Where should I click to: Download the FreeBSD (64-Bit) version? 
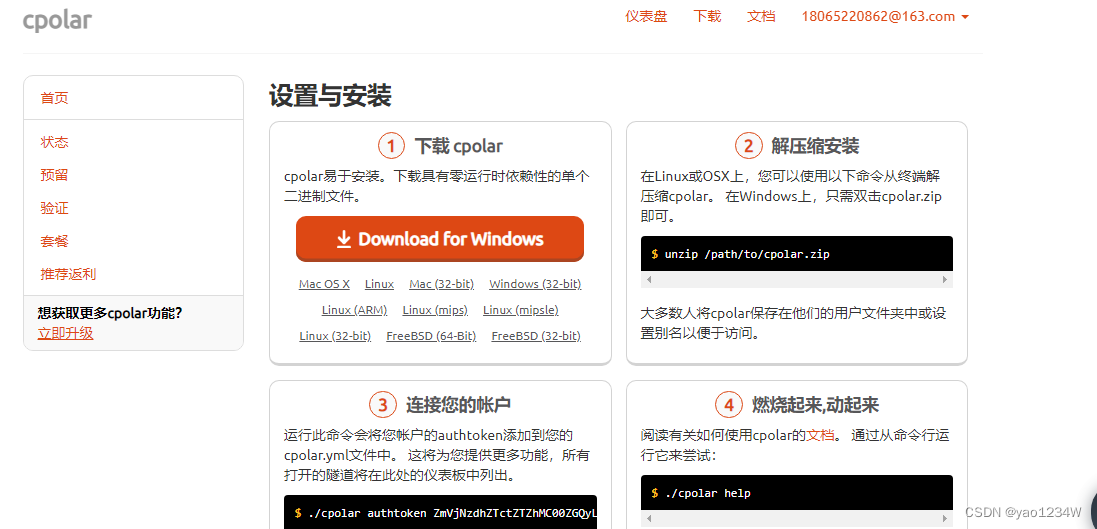click(x=431, y=336)
